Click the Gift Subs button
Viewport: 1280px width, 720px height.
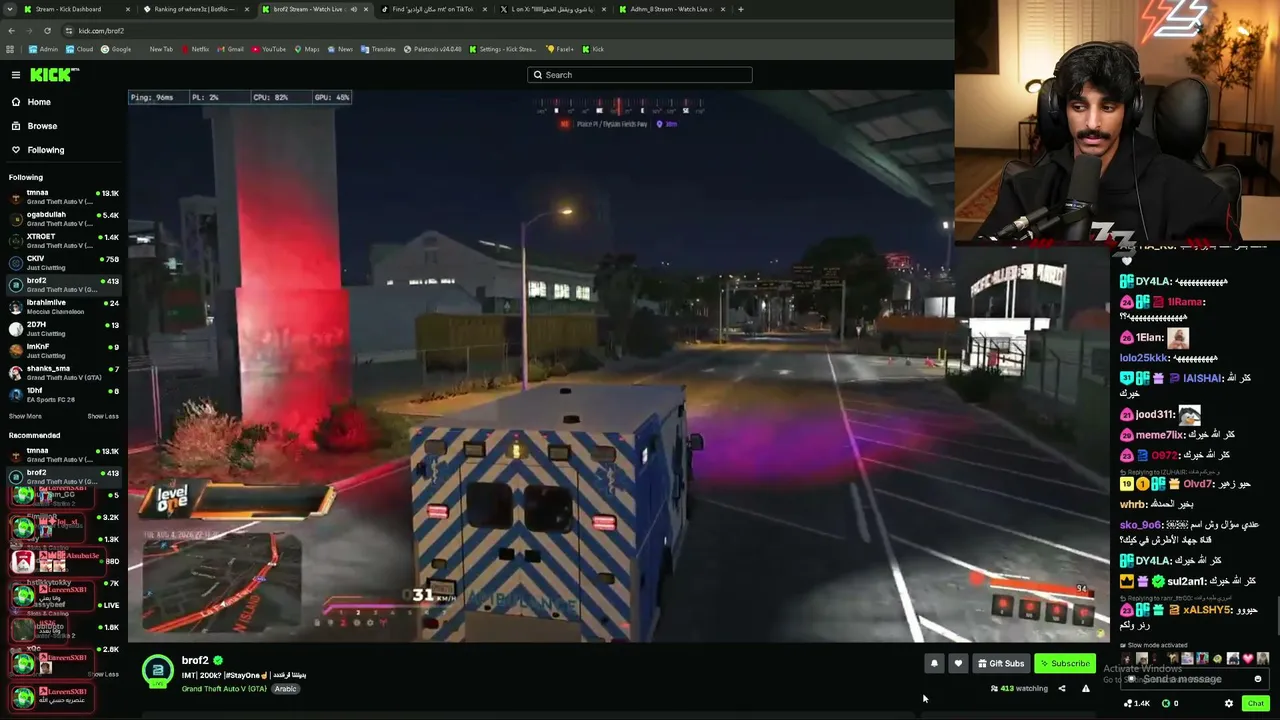coord(1001,663)
